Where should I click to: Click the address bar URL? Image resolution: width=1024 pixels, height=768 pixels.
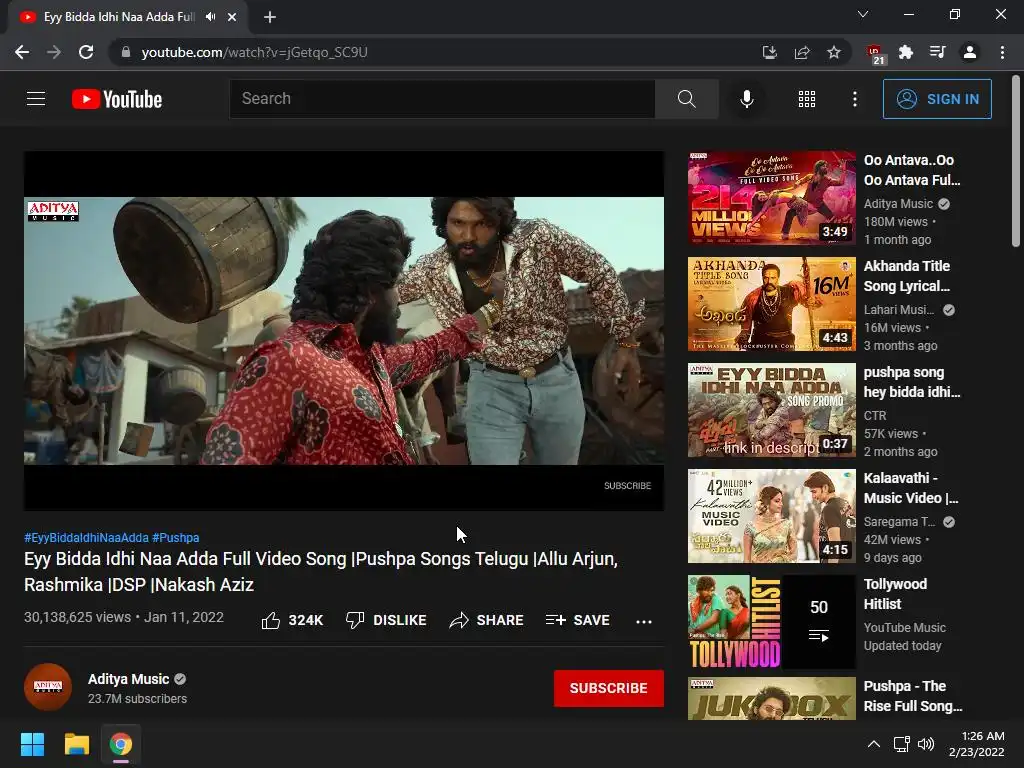(x=255, y=52)
